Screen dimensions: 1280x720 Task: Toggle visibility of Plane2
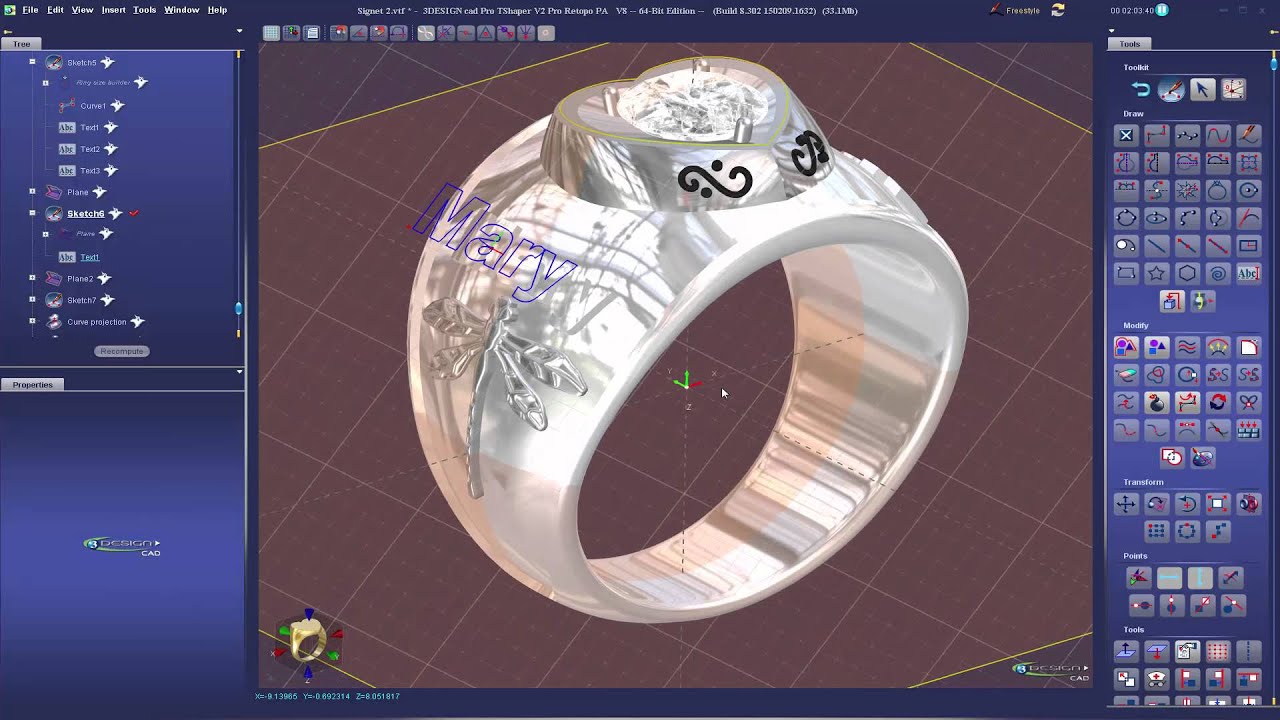click(x=104, y=279)
